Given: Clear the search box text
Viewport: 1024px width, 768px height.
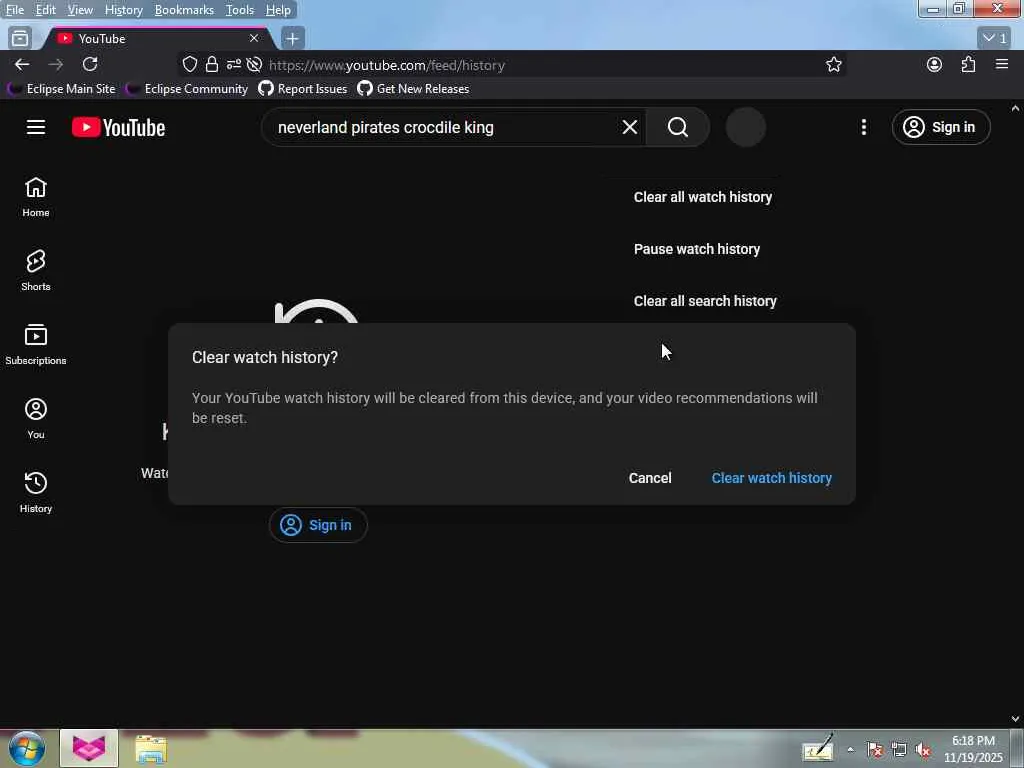Looking at the screenshot, I should 630,127.
